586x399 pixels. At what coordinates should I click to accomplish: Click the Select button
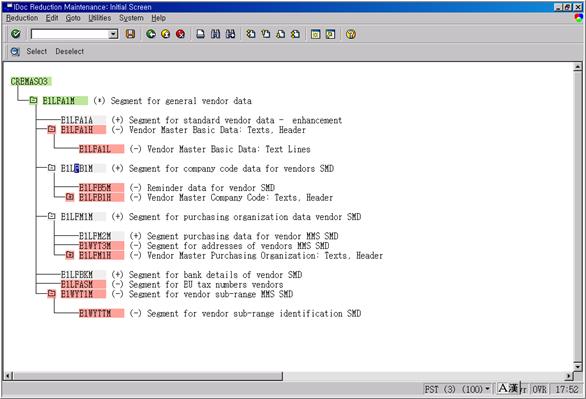click(37, 52)
